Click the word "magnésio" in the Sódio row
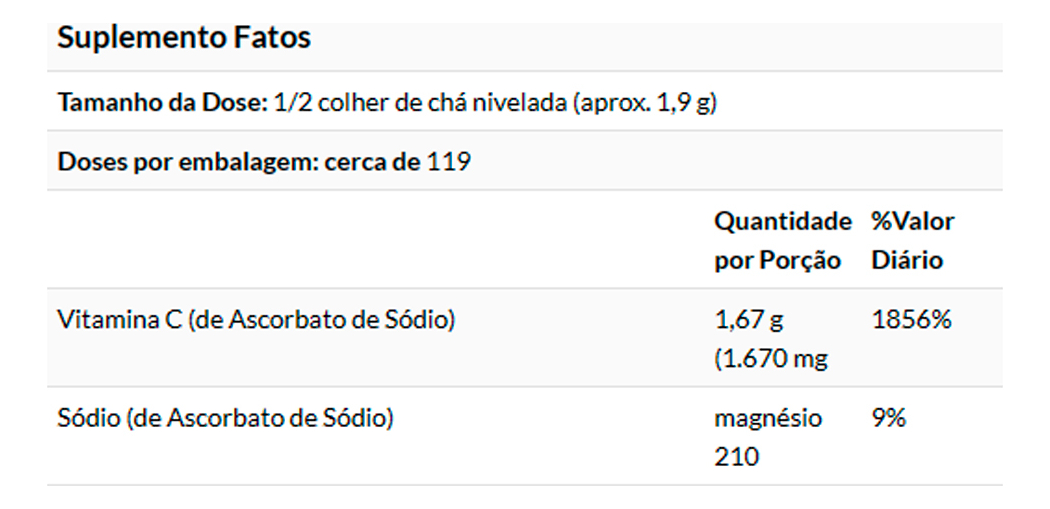The image size is (1050, 509). [768, 418]
